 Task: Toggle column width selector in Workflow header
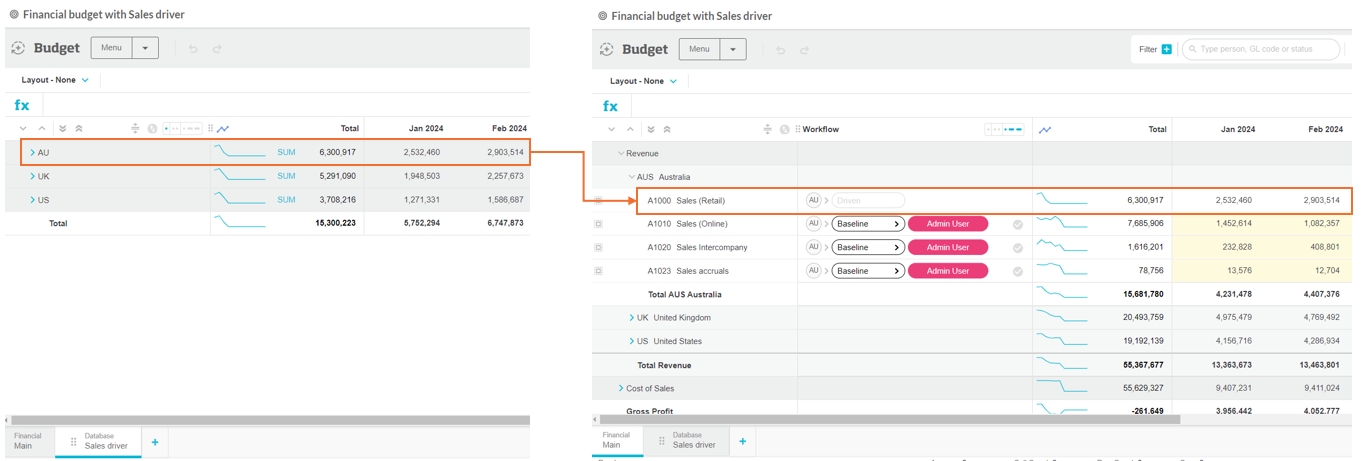click(1004, 130)
